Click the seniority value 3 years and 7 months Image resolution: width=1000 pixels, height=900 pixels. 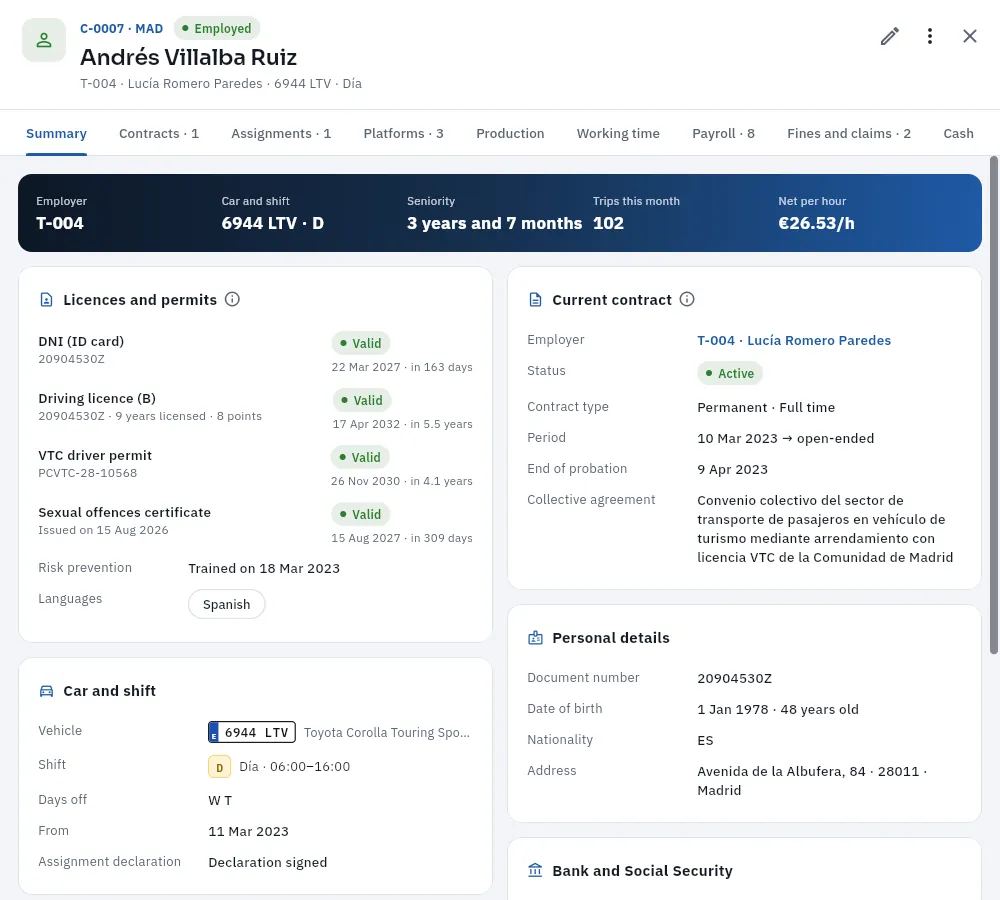(494, 223)
